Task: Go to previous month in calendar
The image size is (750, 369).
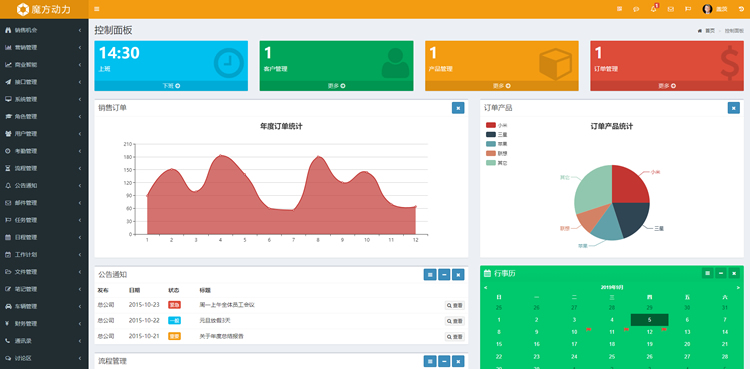Action: [x=486, y=288]
